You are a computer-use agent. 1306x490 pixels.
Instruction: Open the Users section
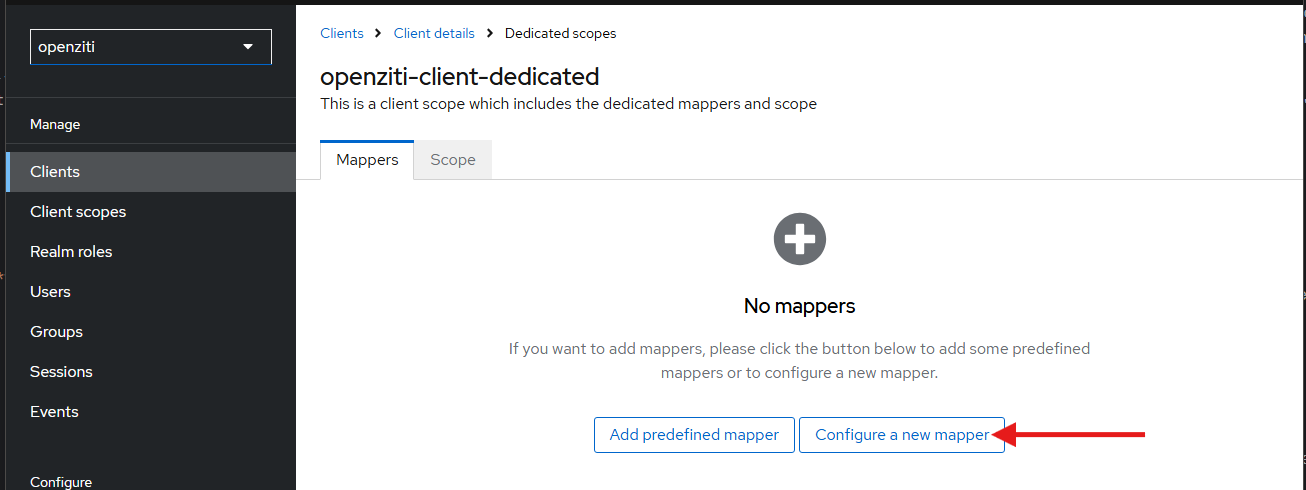coord(50,292)
